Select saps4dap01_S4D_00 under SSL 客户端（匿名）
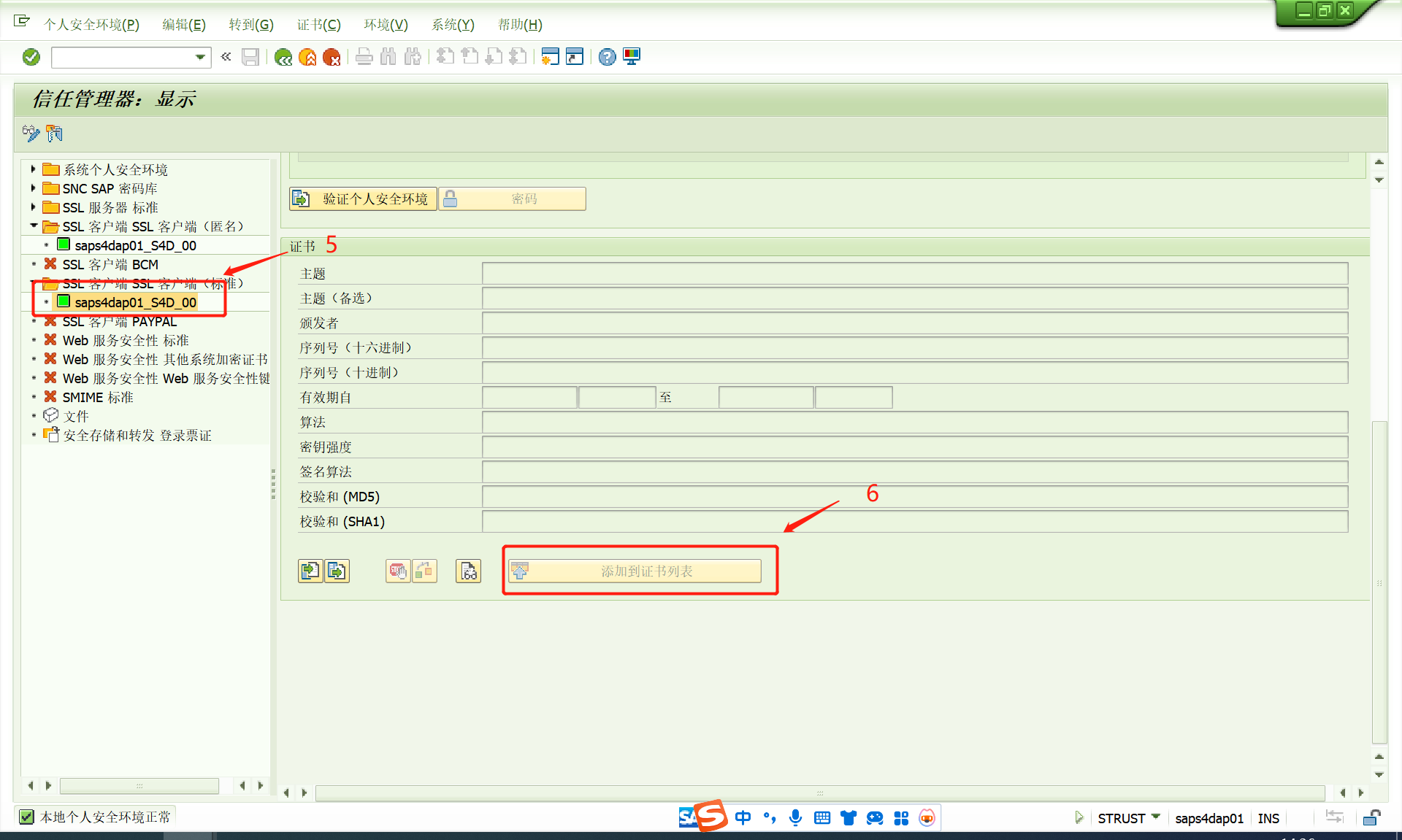The image size is (1402, 840). 135,245
